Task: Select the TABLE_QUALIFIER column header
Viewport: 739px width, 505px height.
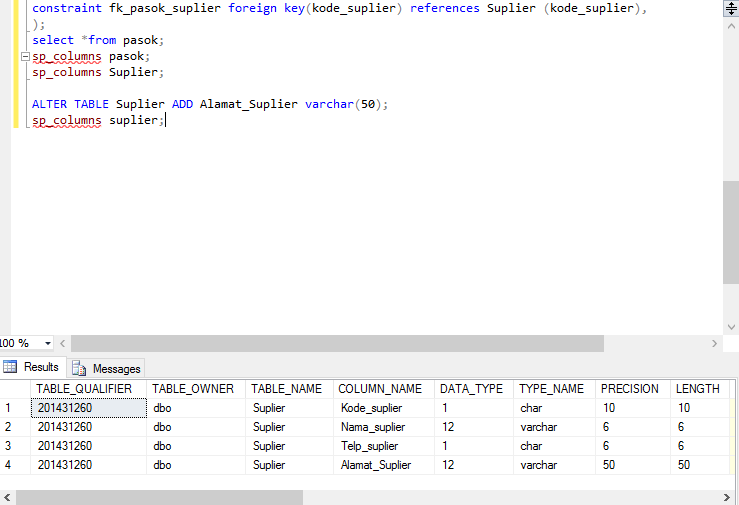Action: click(89, 389)
